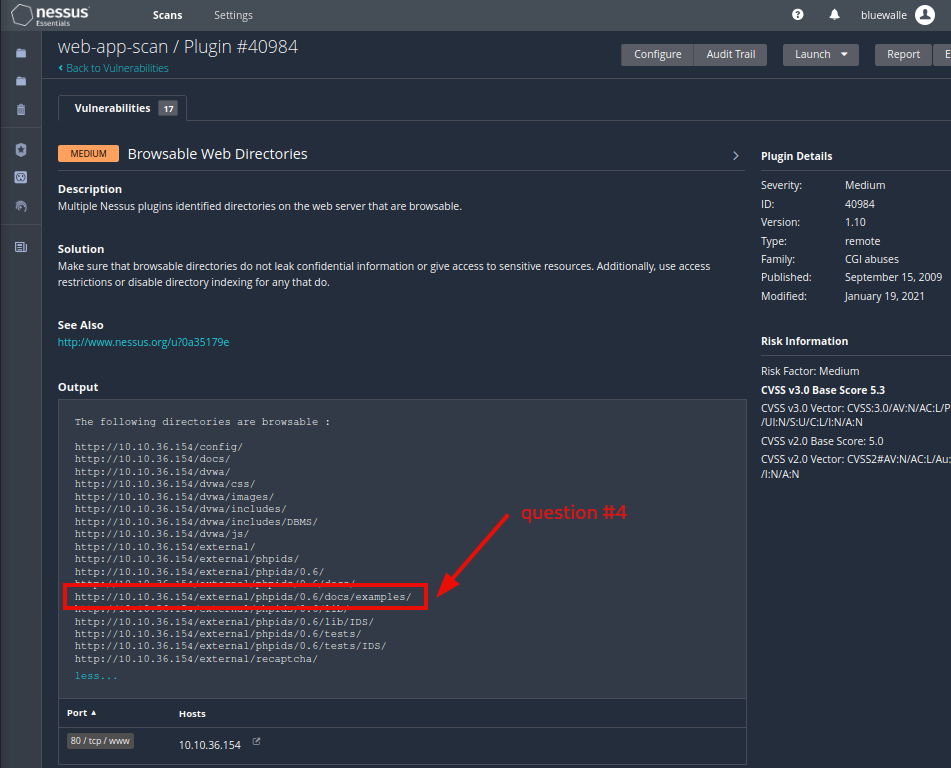Select the Policies shield icon
Screen dimensions: 951x768
pyautogui.click(x=20, y=150)
